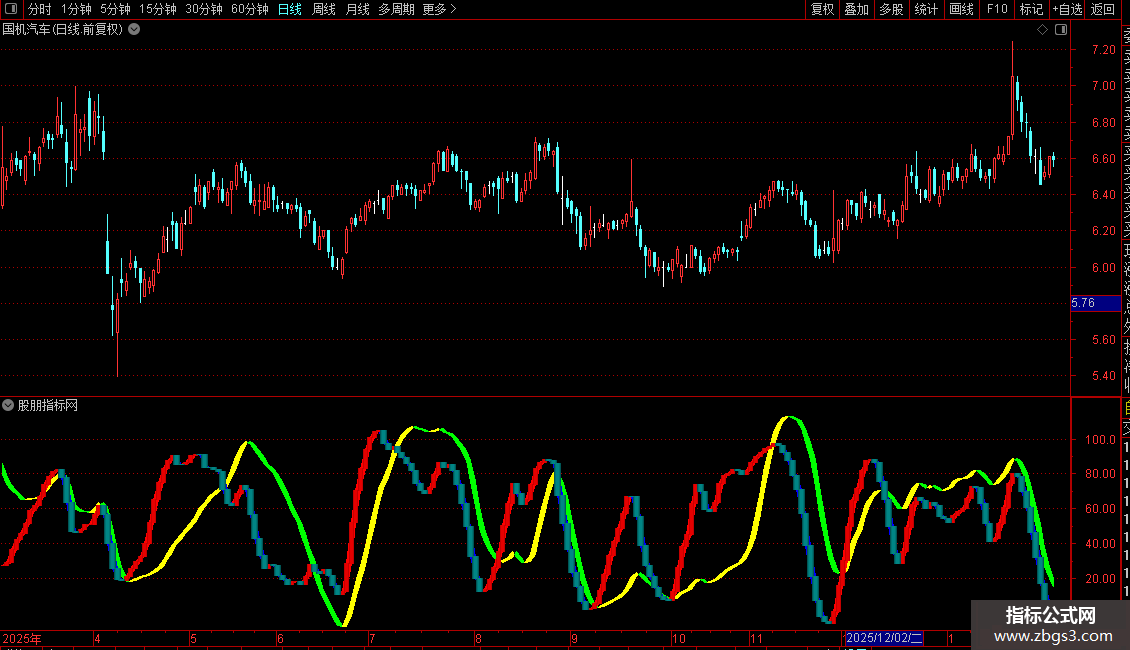Click the panel layout icon in main chart
1130x650 pixels.
1061,30
